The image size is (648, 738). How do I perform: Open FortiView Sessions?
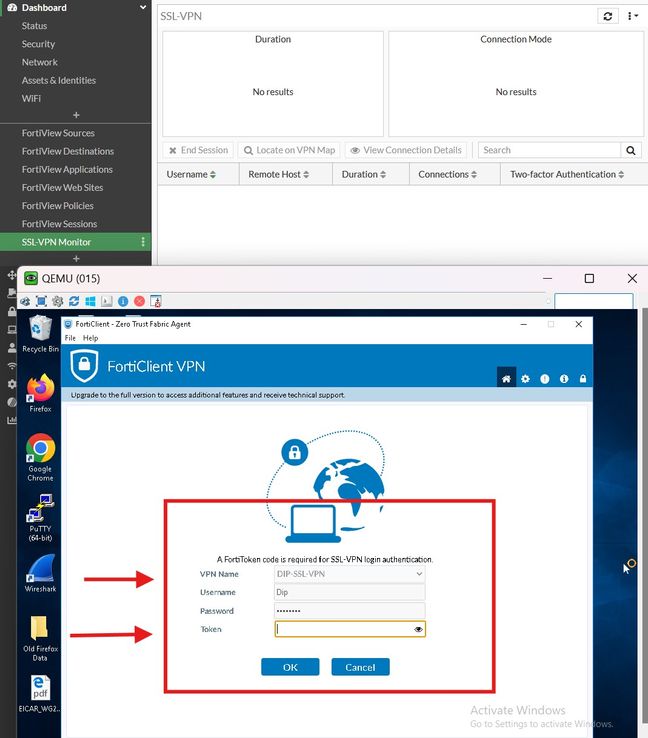click(x=59, y=224)
